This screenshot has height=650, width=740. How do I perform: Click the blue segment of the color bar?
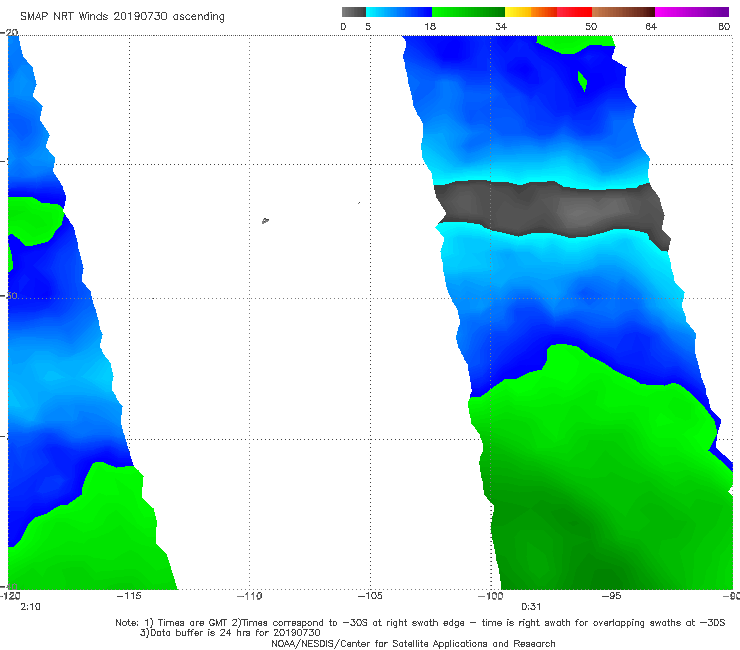(399, 12)
